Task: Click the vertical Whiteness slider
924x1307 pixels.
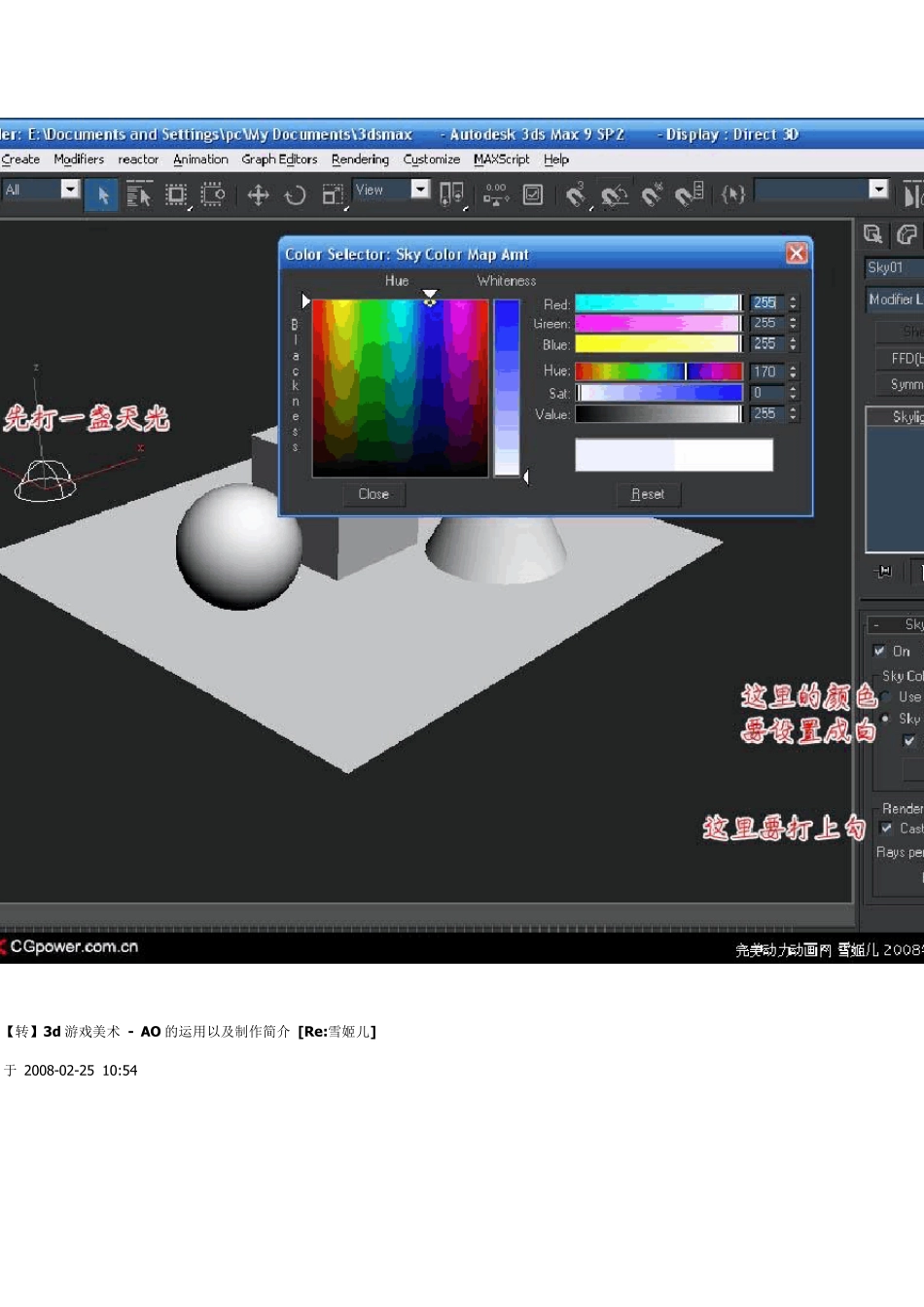Action: 507,387
